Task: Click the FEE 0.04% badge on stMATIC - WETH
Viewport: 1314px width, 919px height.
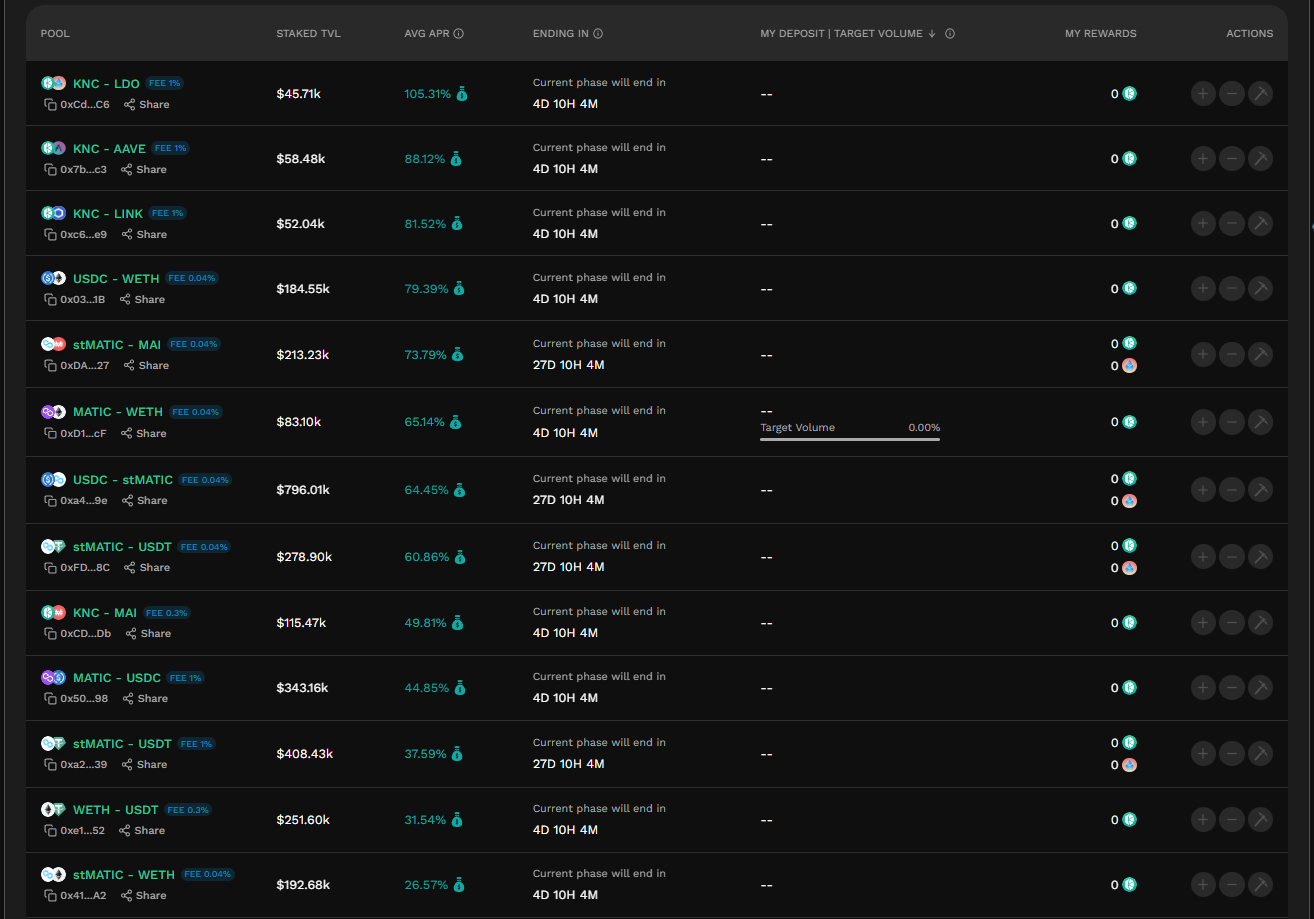Action: tap(208, 875)
